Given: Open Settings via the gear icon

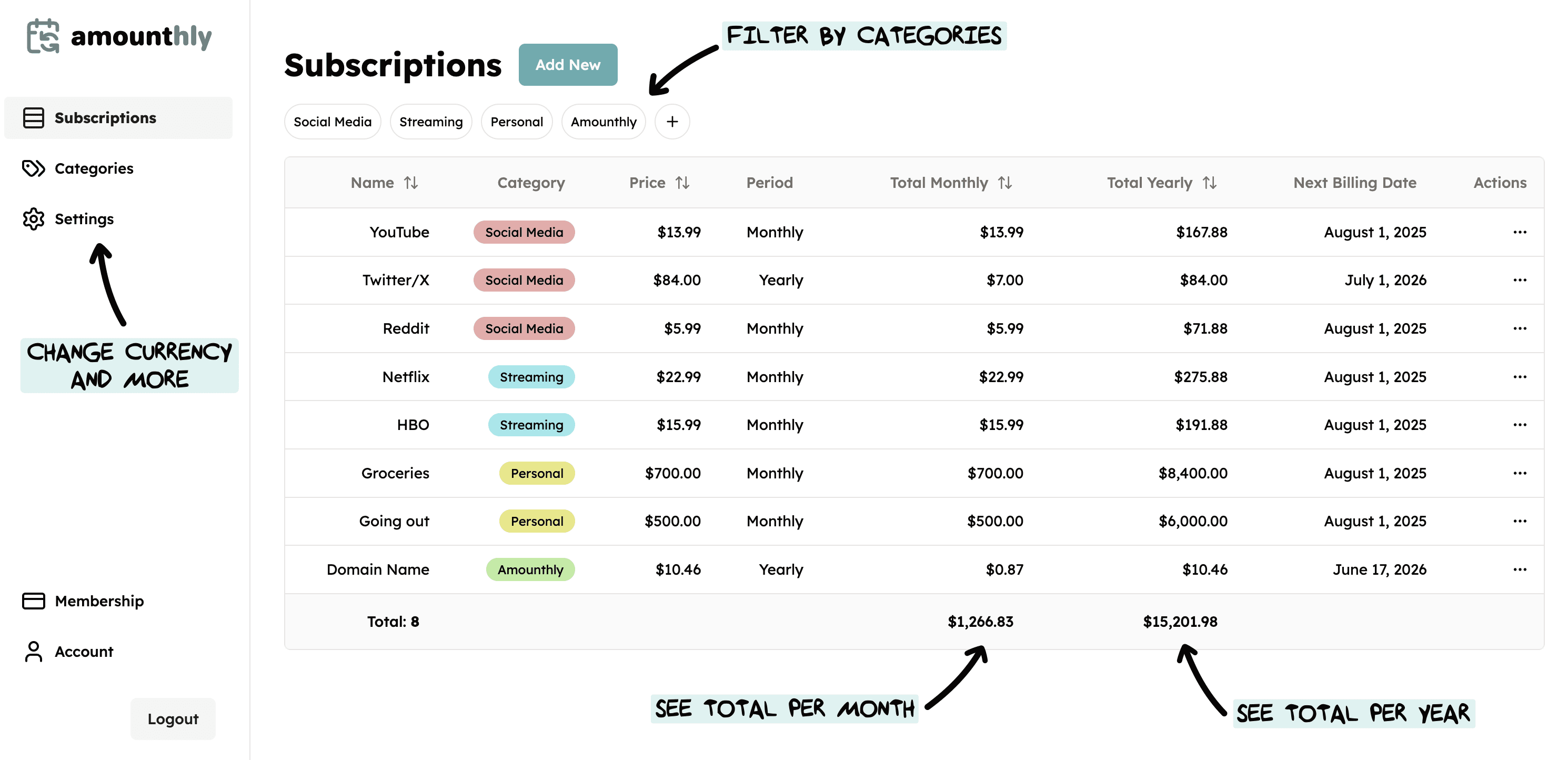Looking at the screenshot, I should coord(34,218).
